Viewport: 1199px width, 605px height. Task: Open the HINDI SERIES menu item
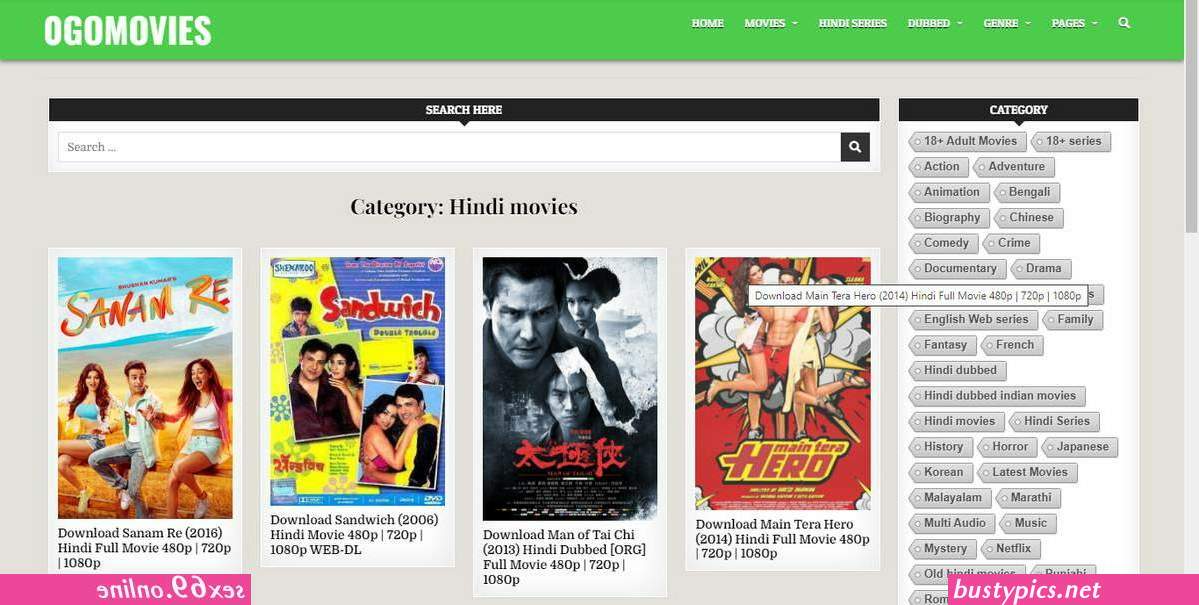click(x=853, y=23)
